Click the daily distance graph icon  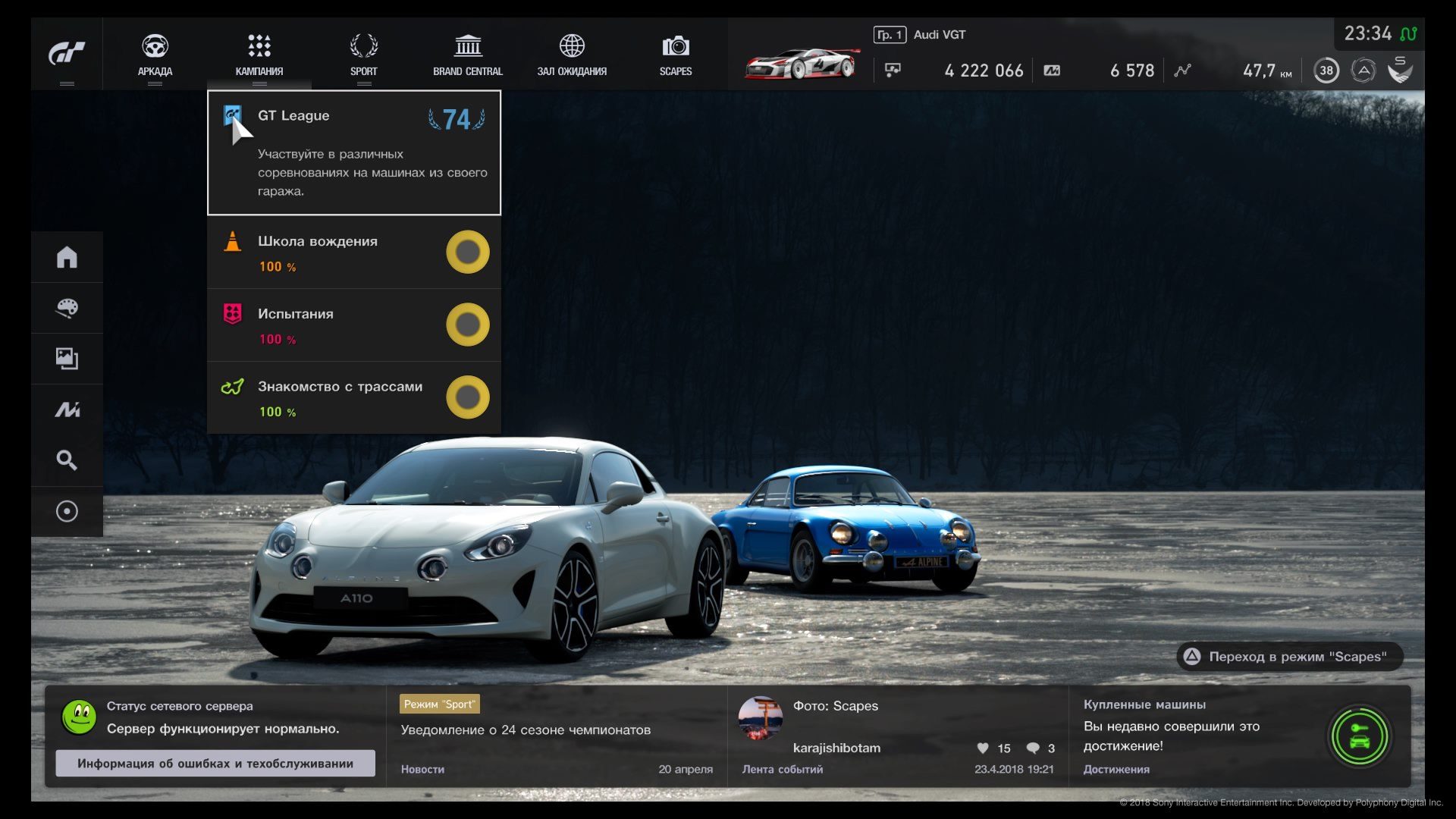1182,71
